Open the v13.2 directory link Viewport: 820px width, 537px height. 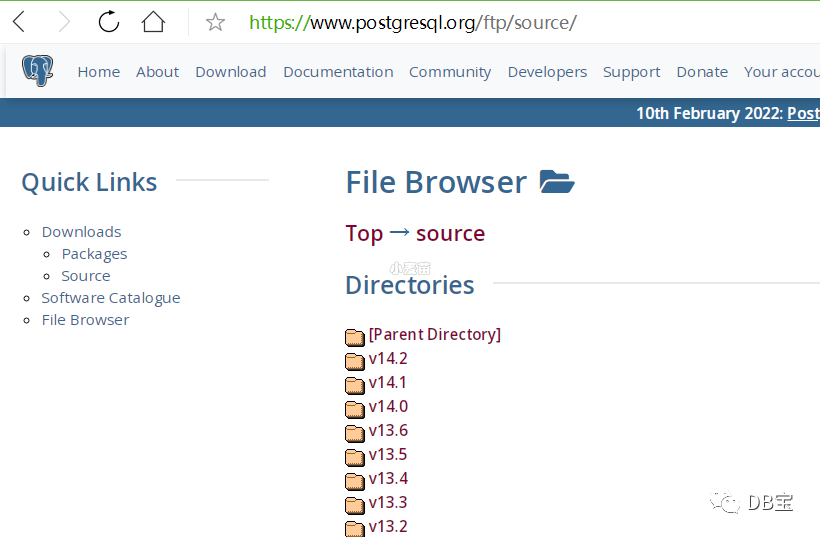click(388, 527)
